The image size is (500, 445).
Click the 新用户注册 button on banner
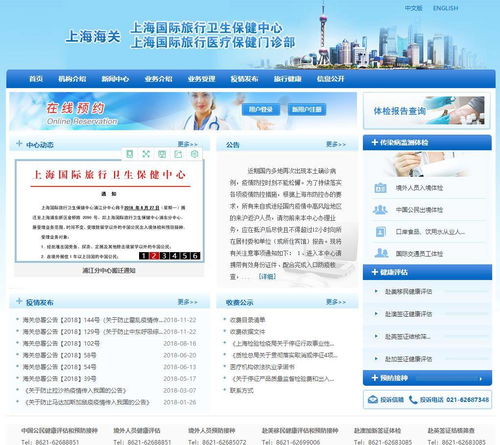pyautogui.click(x=307, y=109)
